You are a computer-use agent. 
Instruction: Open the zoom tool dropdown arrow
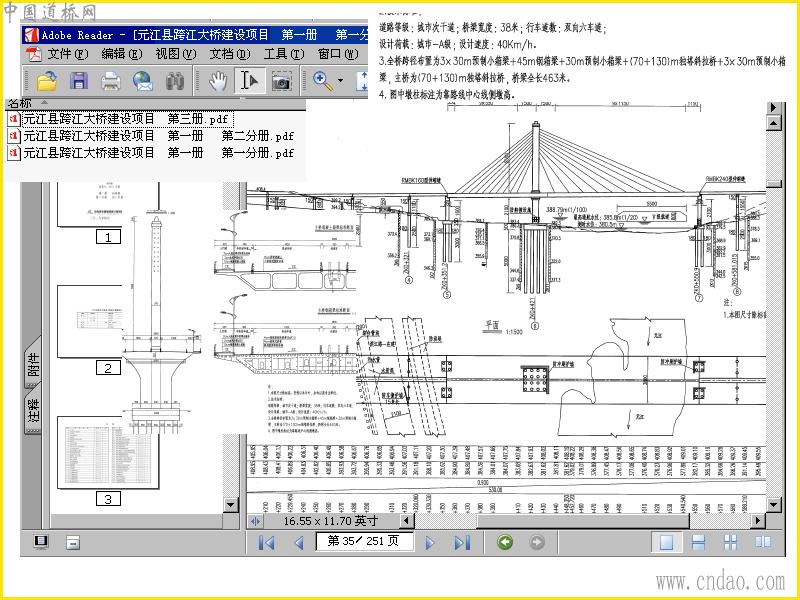[340, 81]
